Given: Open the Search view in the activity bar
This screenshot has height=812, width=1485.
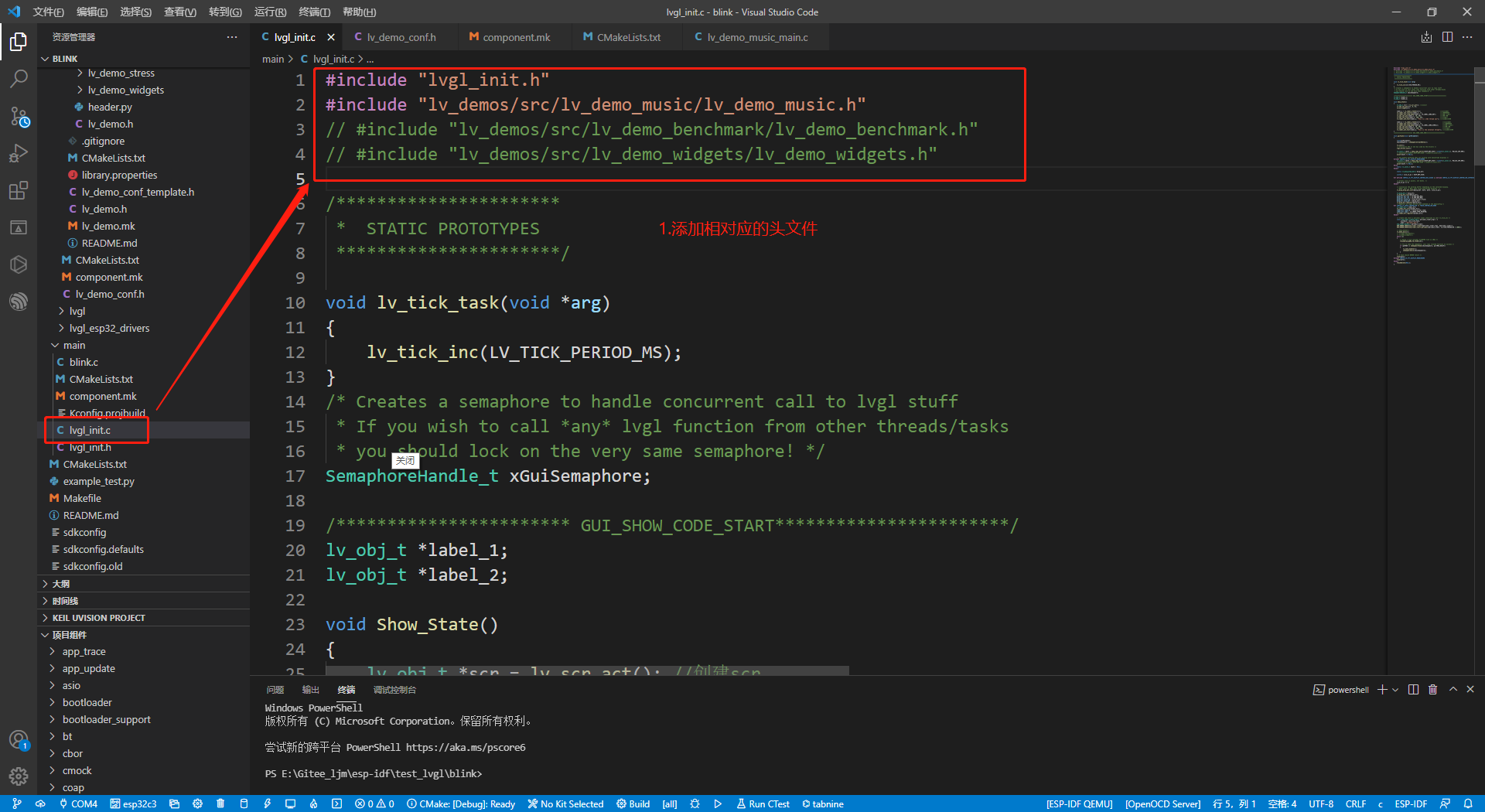Looking at the screenshot, I should [19, 78].
